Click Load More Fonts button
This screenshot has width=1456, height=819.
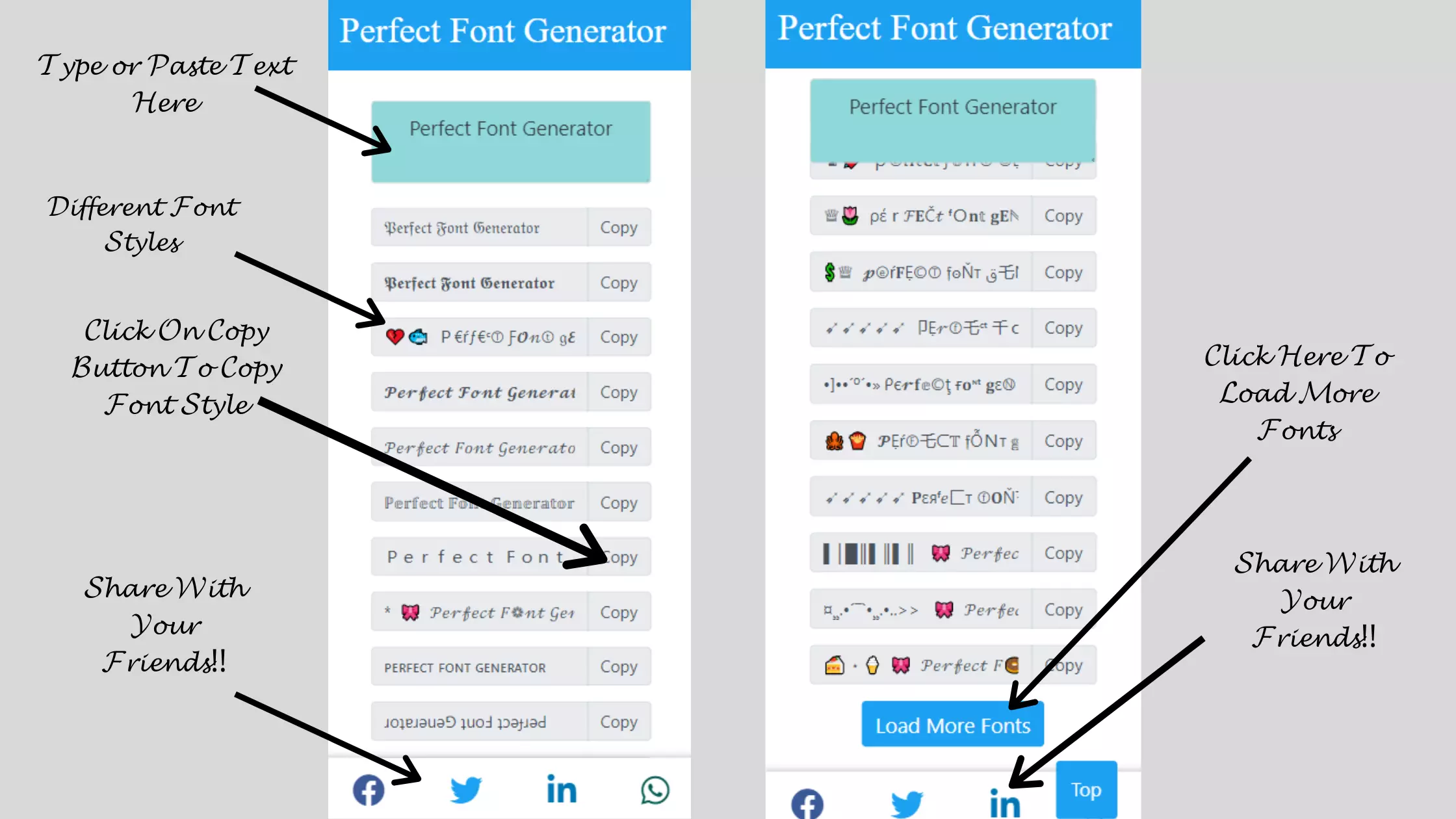pyautogui.click(x=953, y=725)
